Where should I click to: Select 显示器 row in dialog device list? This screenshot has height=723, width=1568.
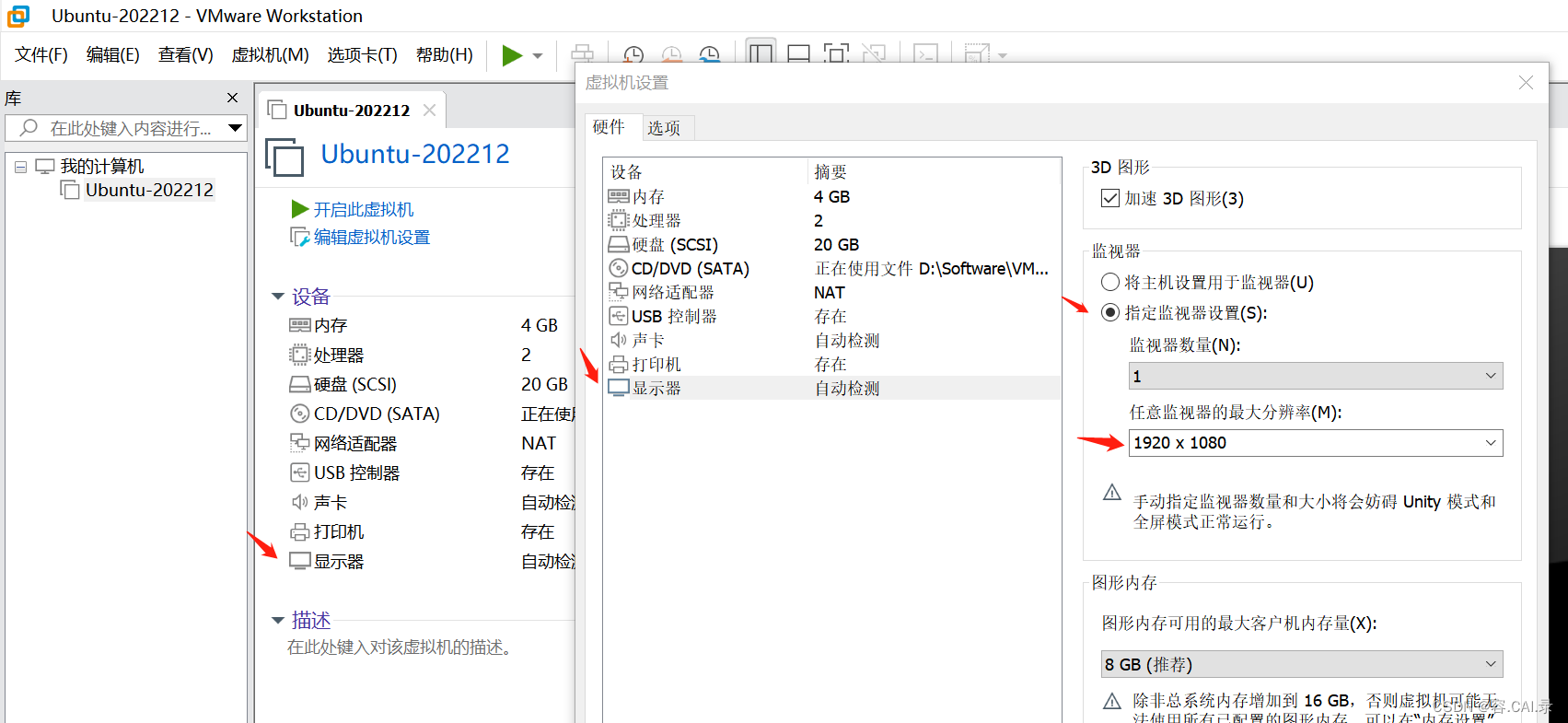[x=832, y=389]
